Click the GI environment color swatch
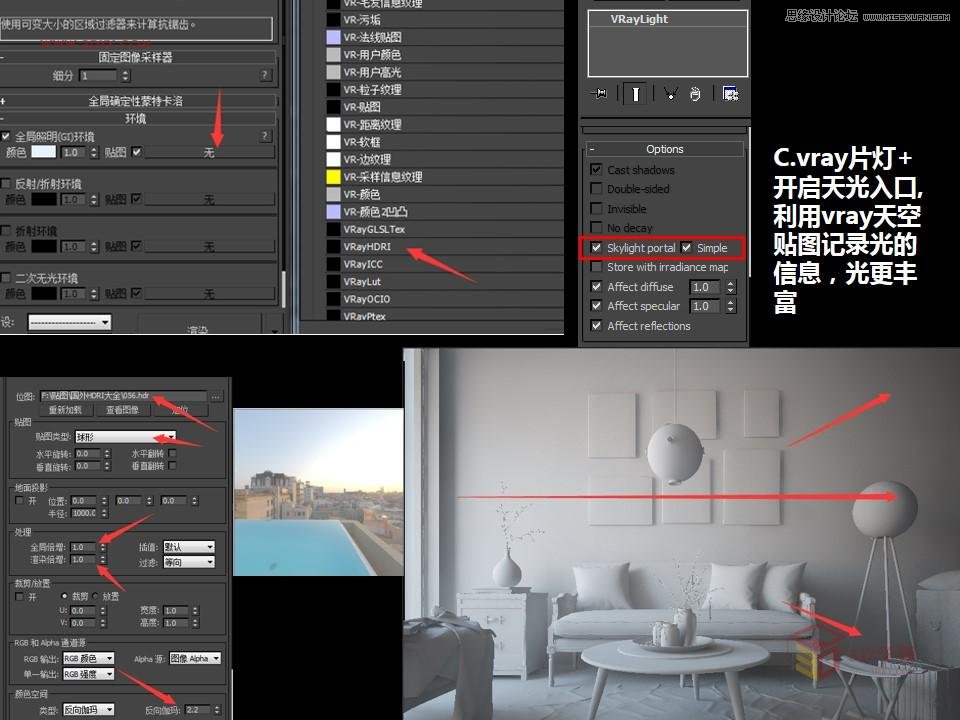This screenshot has height=720, width=960. (43, 153)
